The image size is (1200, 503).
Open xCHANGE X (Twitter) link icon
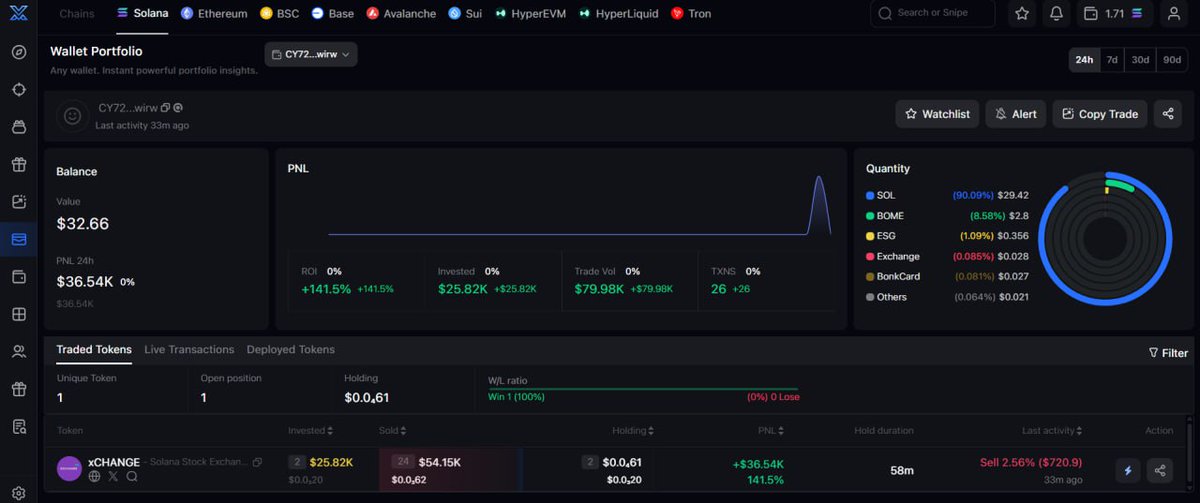[x=113, y=477]
